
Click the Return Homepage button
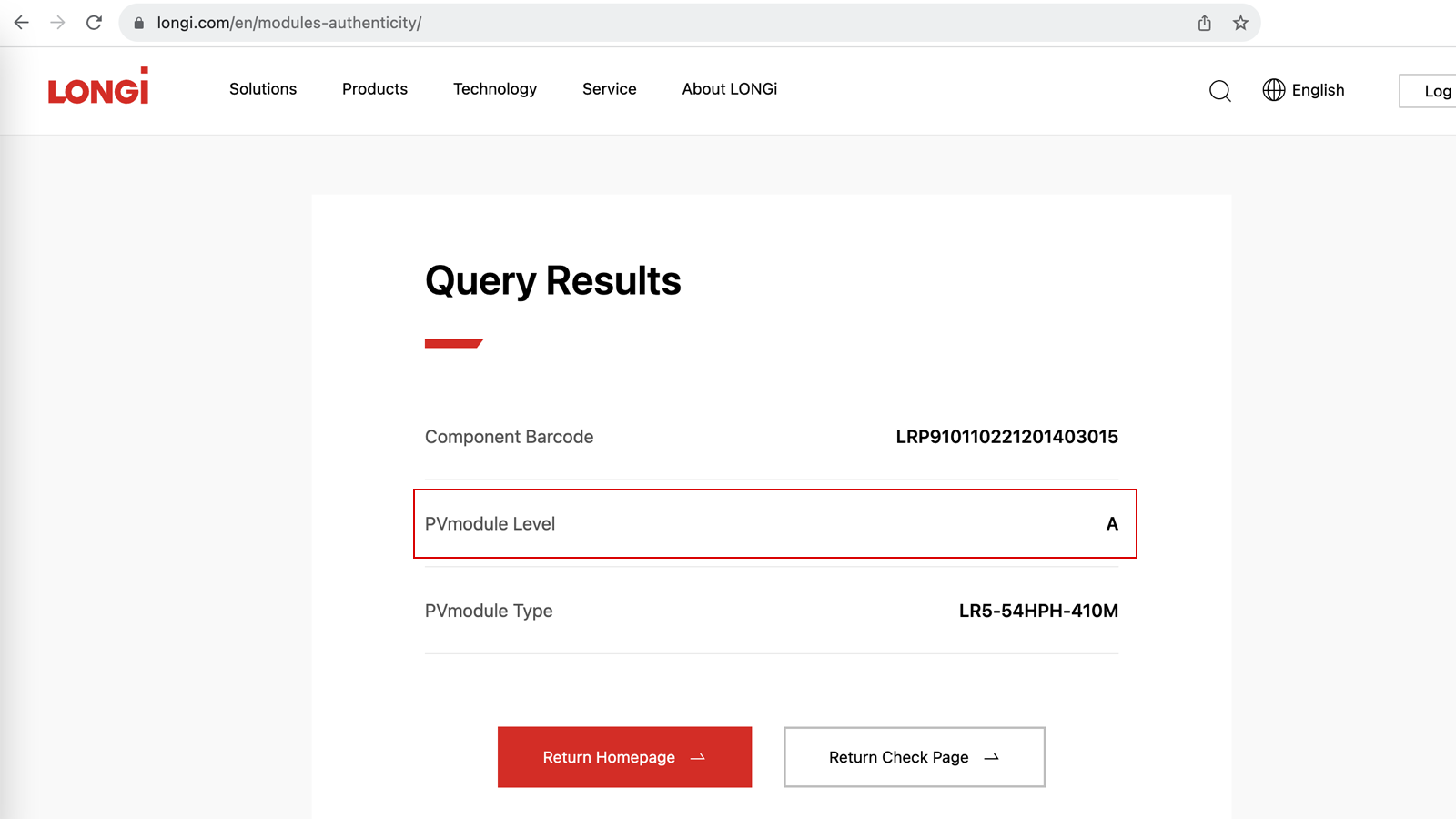[x=624, y=757]
